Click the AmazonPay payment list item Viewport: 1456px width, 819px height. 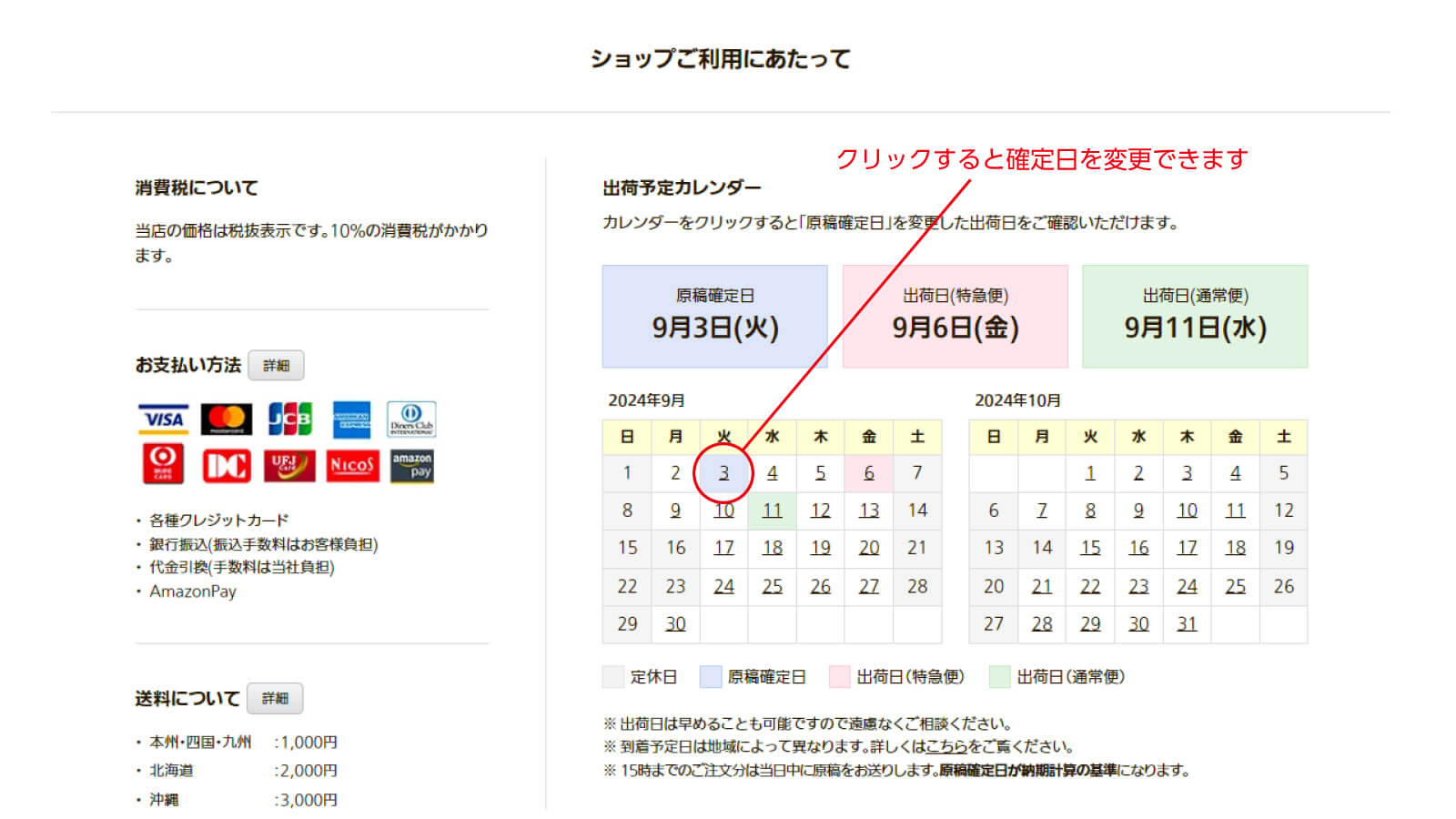coord(193,591)
